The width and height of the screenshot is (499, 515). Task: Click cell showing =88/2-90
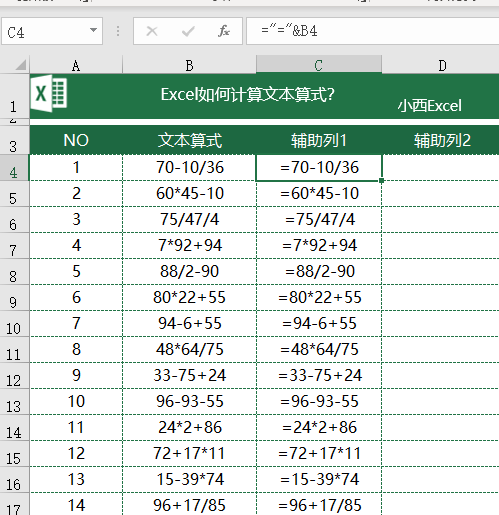pos(319,272)
